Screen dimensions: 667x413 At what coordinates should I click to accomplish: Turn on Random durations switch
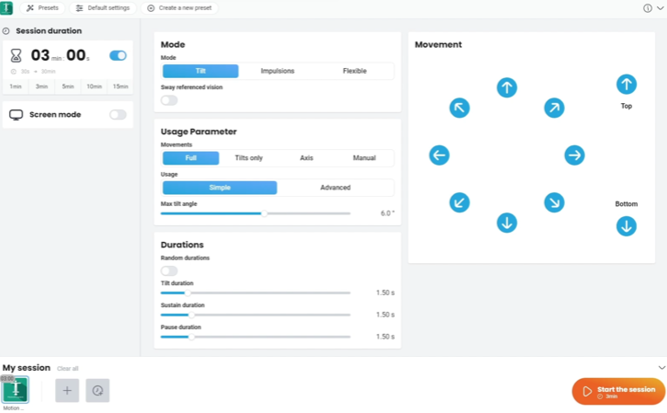tap(169, 271)
